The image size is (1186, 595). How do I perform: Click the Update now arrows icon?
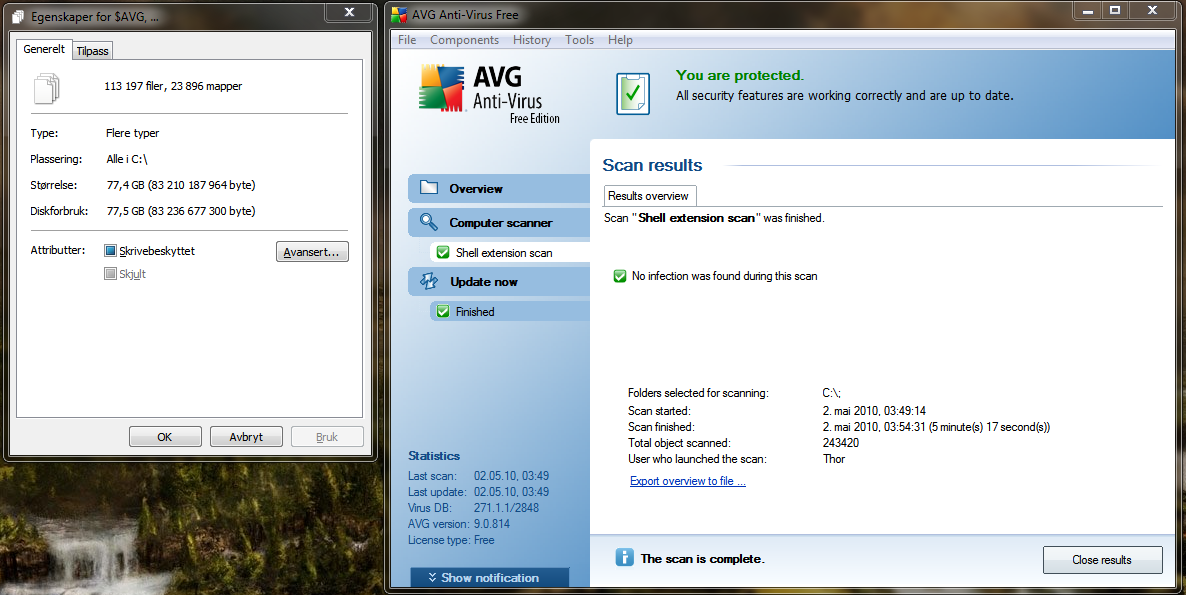point(429,281)
